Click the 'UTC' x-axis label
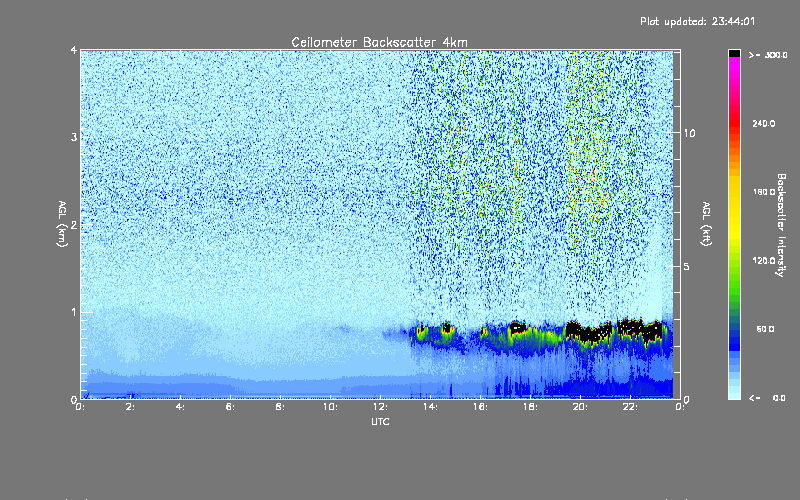Screen dimensions: 800x500 (x=380, y=422)
